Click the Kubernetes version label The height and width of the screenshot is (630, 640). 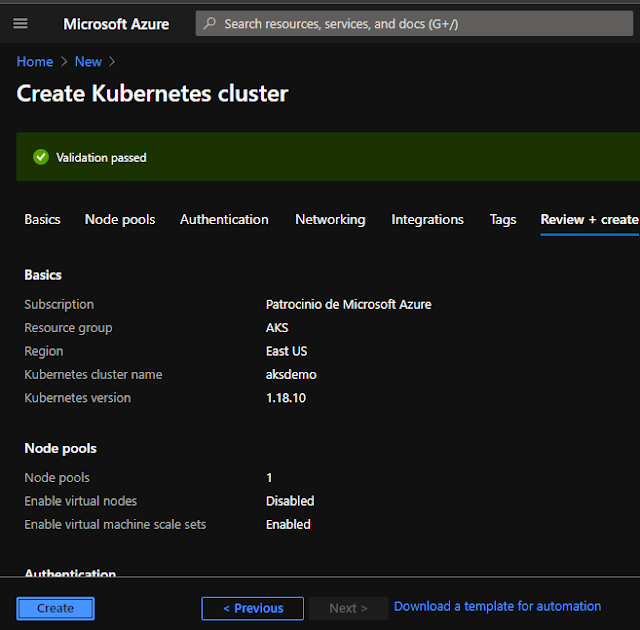point(78,398)
